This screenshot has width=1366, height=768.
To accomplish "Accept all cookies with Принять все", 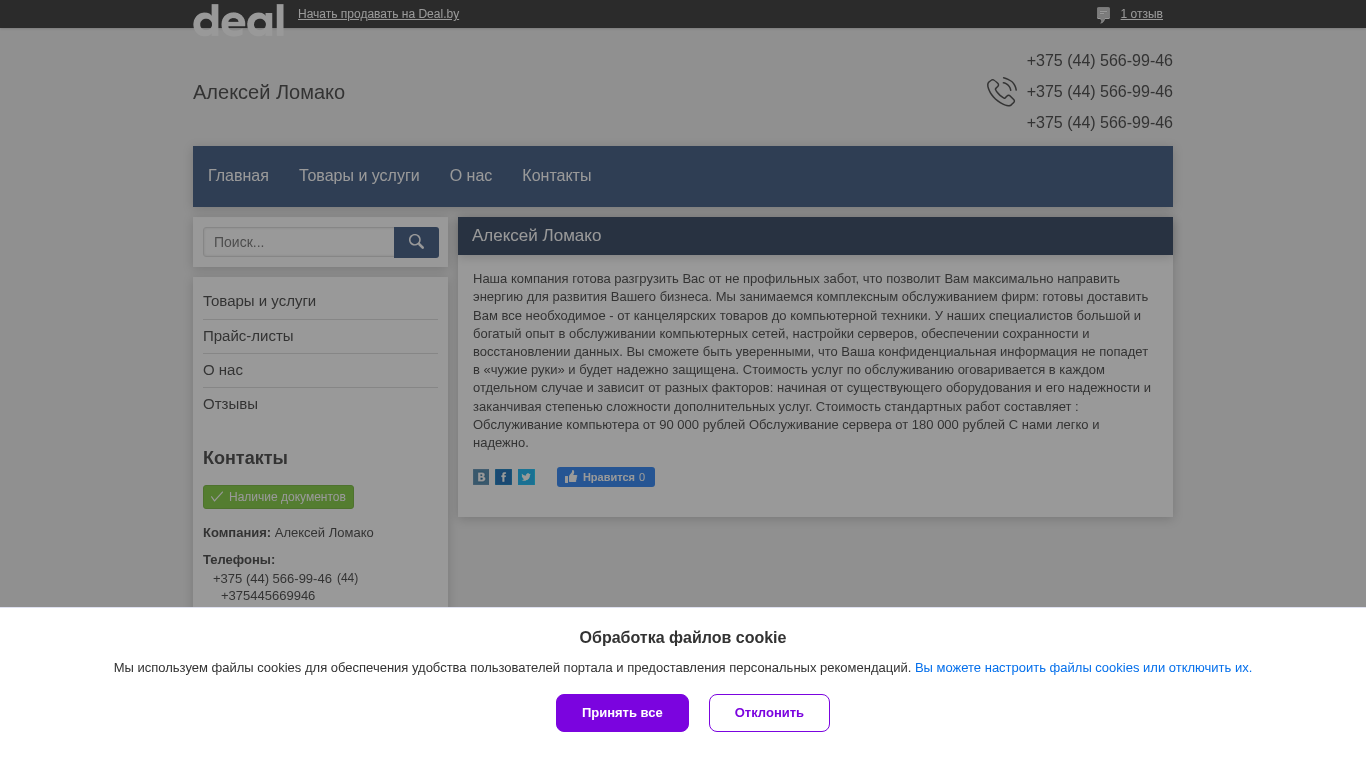I will 622,713.
